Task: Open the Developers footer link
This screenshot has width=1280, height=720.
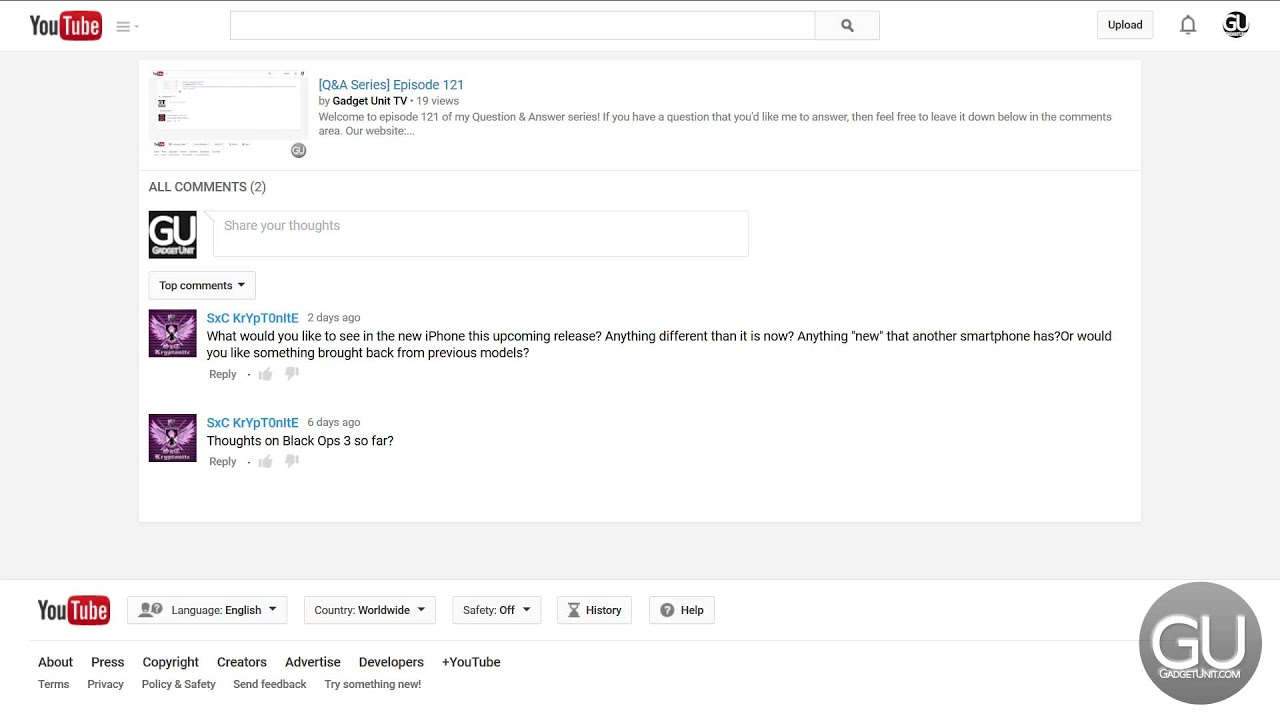Action: click(391, 662)
